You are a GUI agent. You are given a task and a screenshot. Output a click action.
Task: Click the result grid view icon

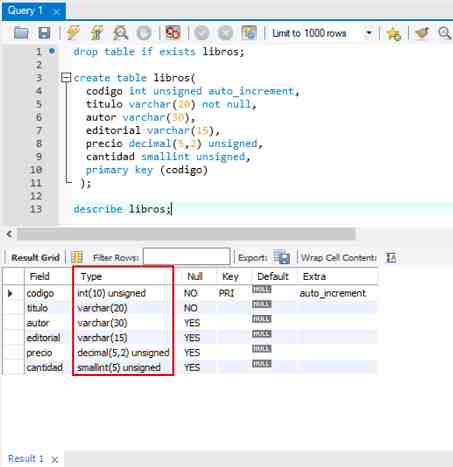tap(77, 257)
